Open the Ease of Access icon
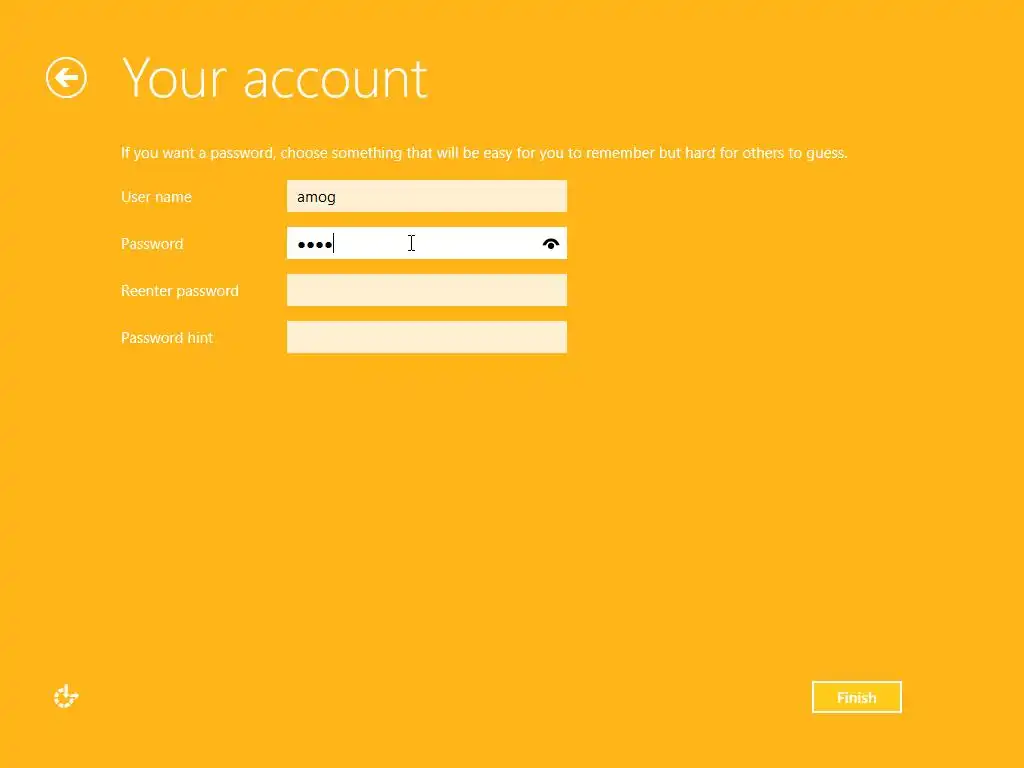This screenshot has width=1024, height=768. pyautogui.click(x=66, y=696)
